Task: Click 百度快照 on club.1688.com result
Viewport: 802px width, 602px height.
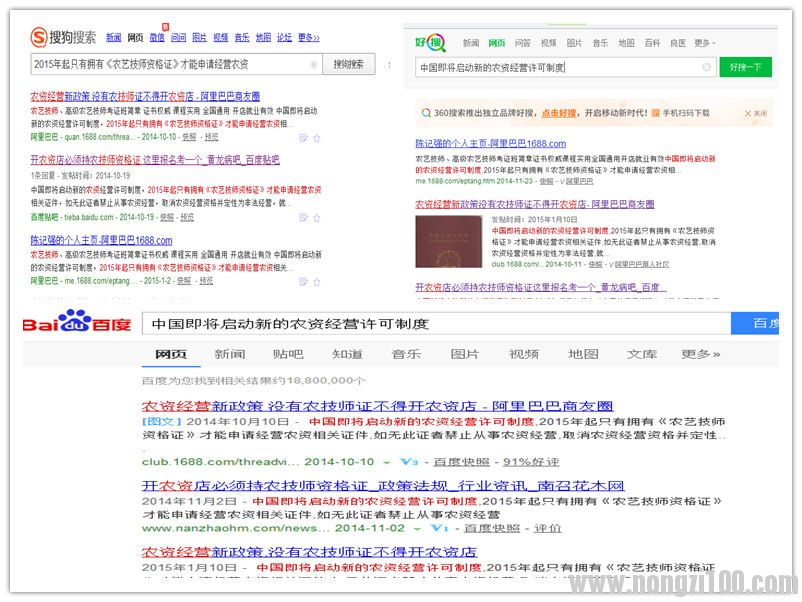Action: click(461, 462)
